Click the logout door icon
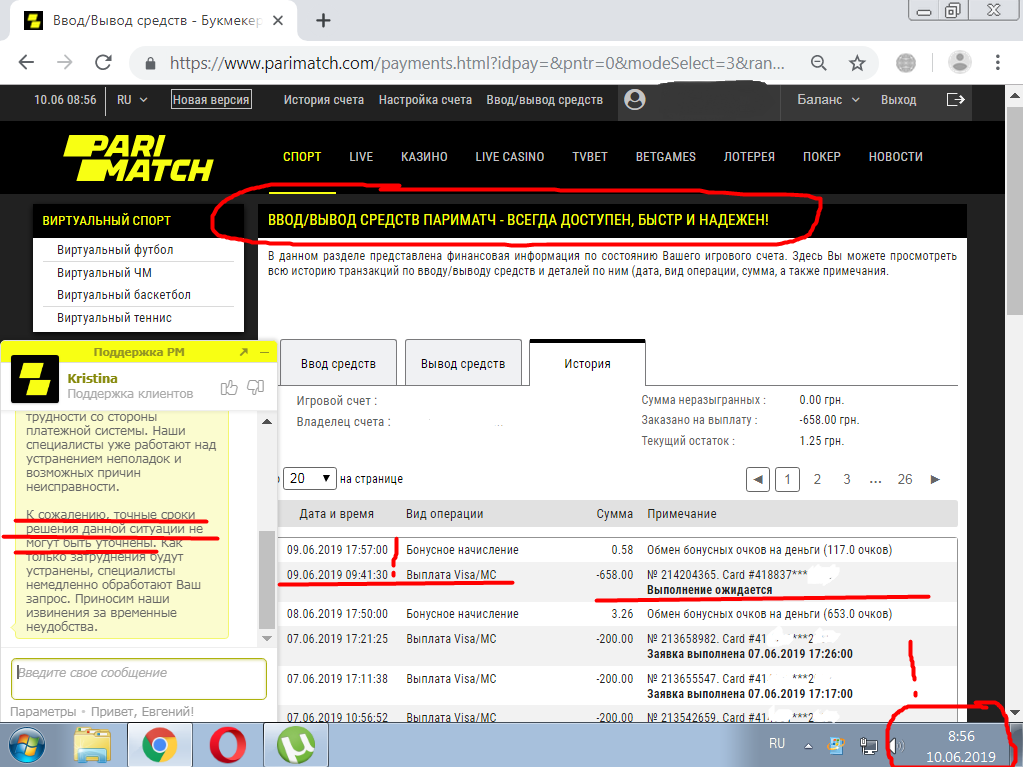This screenshot has width=1023, height=767. pyautogui.click(x=956, y=100)
